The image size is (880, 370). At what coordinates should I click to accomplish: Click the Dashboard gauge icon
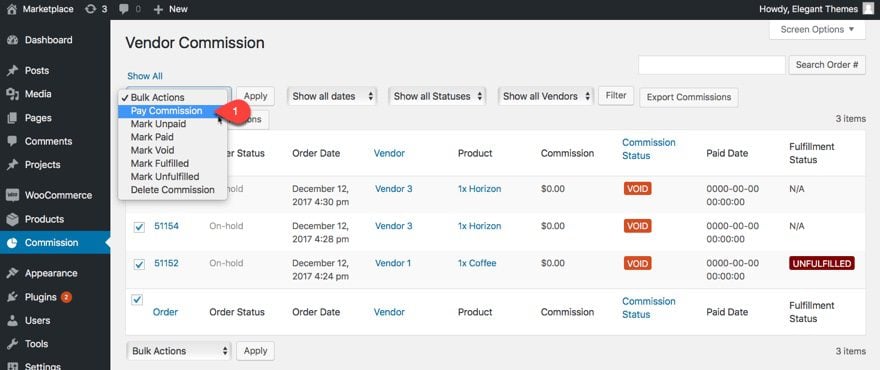tap(12, 40)
